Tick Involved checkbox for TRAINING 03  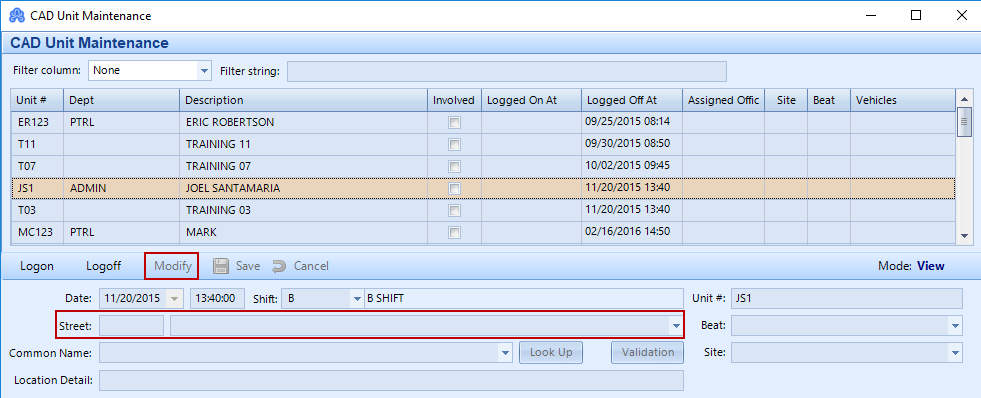(x=455, y=210)
